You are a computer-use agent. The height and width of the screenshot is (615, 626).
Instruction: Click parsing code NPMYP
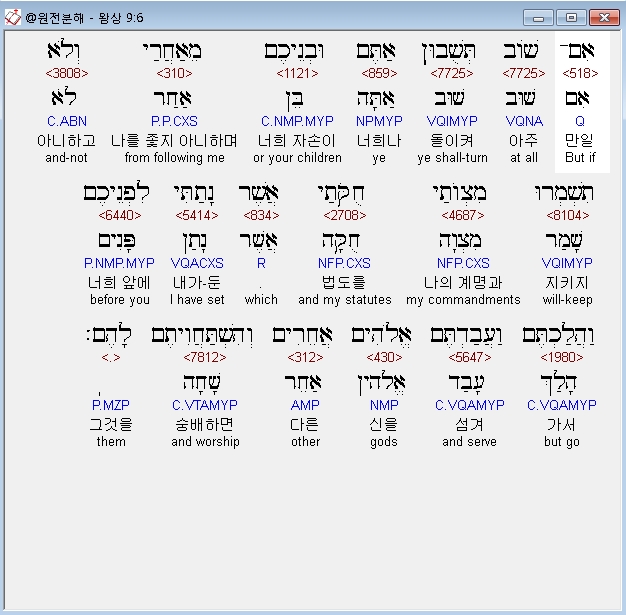coord(379,121)
